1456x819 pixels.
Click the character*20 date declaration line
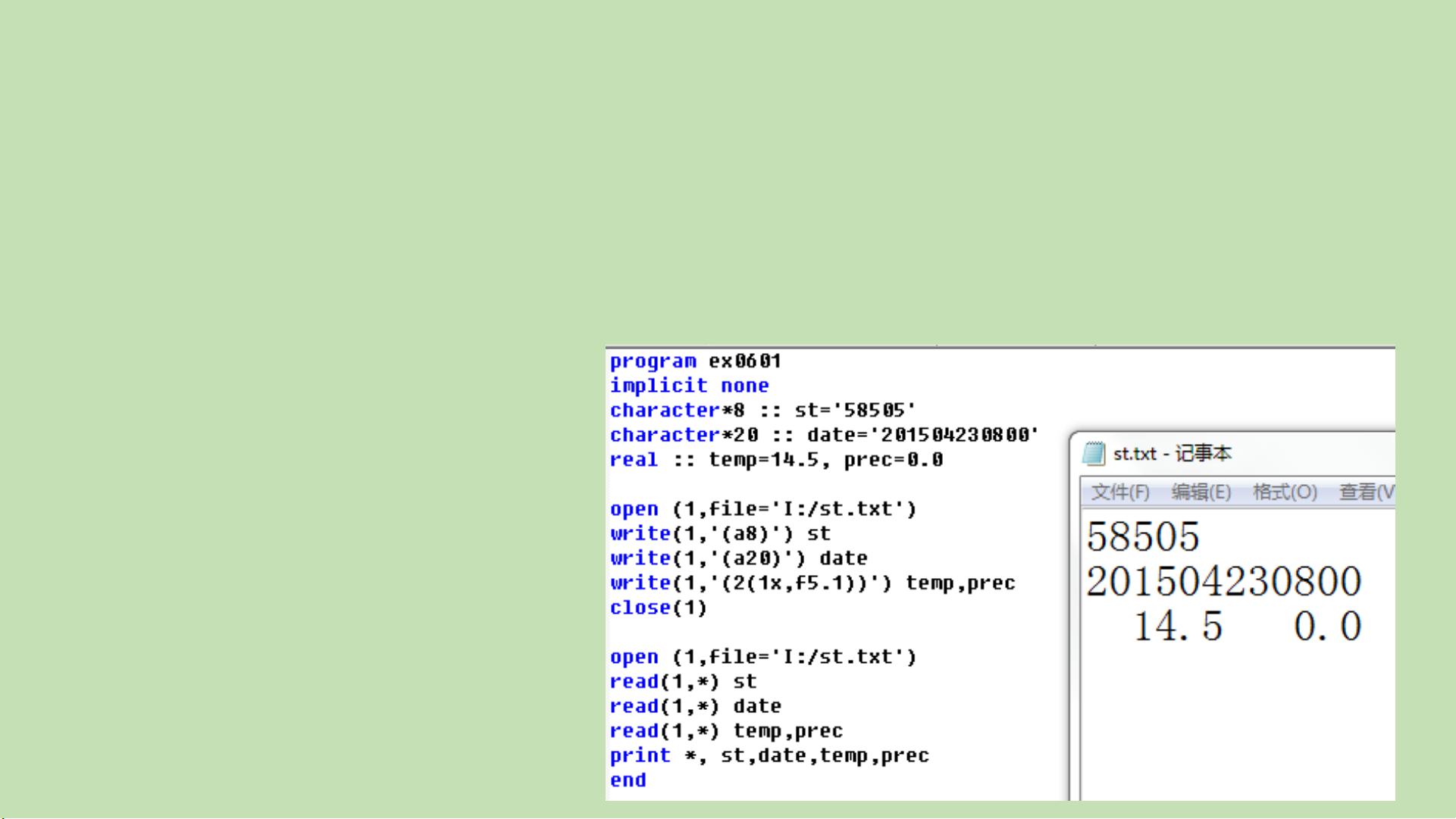coord(824,435)
